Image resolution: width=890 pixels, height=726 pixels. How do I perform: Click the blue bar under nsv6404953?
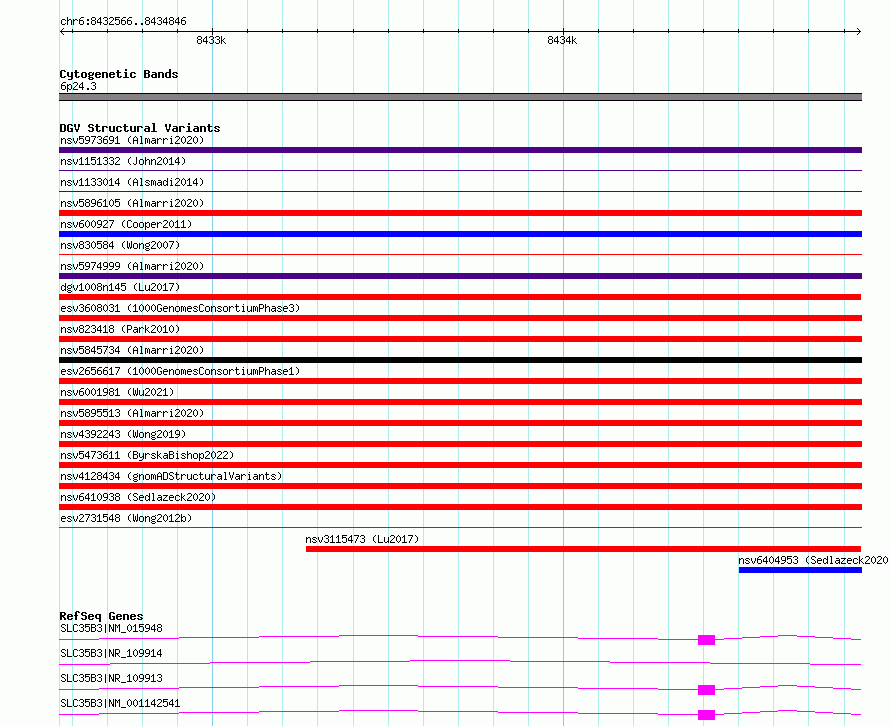pos(800,570)
